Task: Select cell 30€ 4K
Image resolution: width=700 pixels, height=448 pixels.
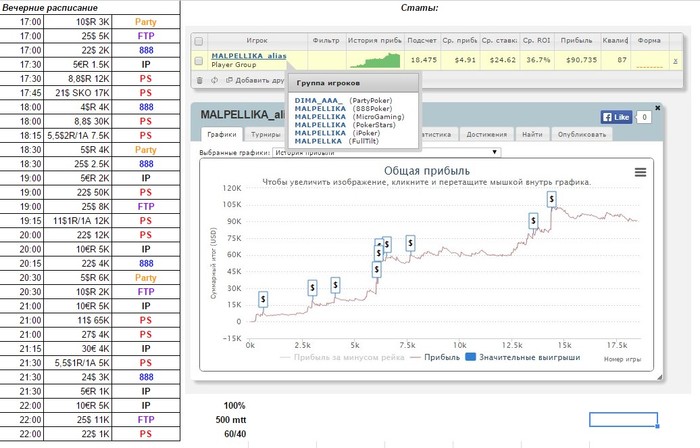Action: [x=78, y=349]
